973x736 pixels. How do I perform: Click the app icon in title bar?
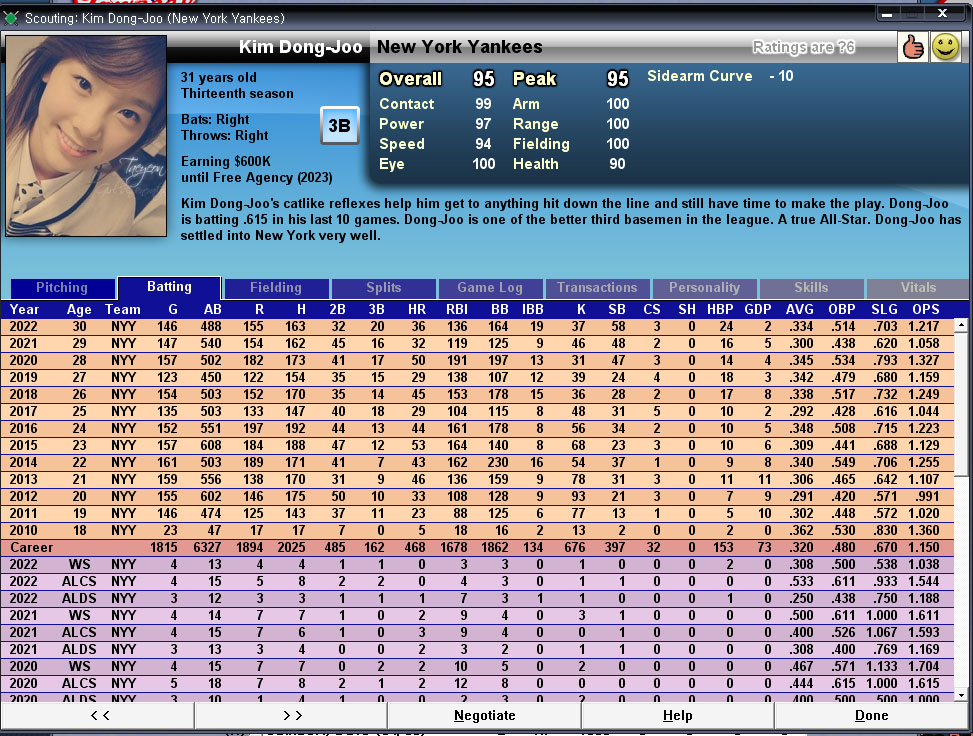pyautogui.click(x=11, y=18)
